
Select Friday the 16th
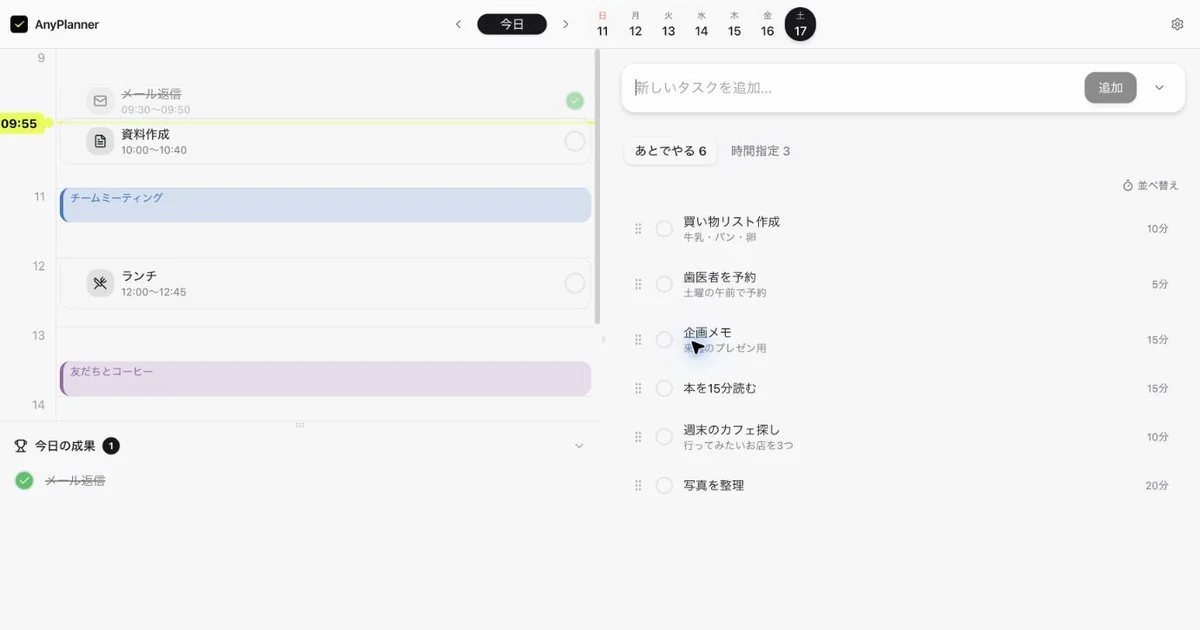pyautogui.click(x=767, y=25)
